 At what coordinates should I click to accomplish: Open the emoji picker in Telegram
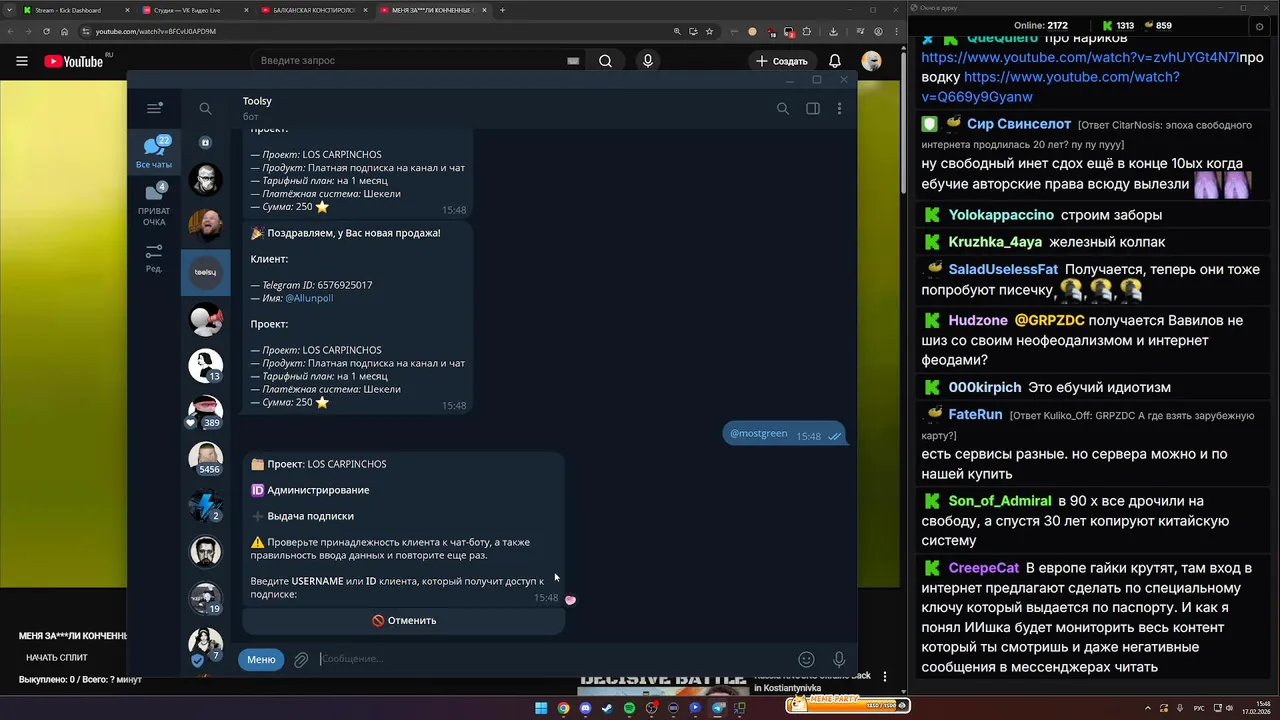806,659
